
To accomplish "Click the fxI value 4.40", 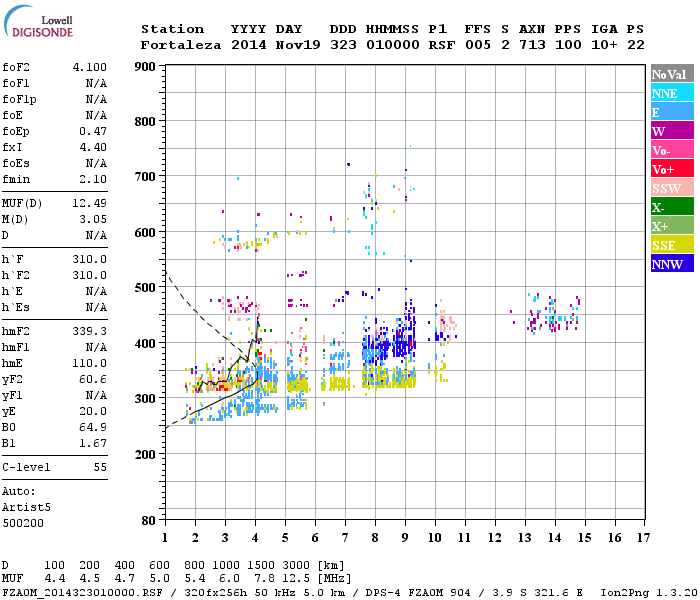I will [93, 147].
